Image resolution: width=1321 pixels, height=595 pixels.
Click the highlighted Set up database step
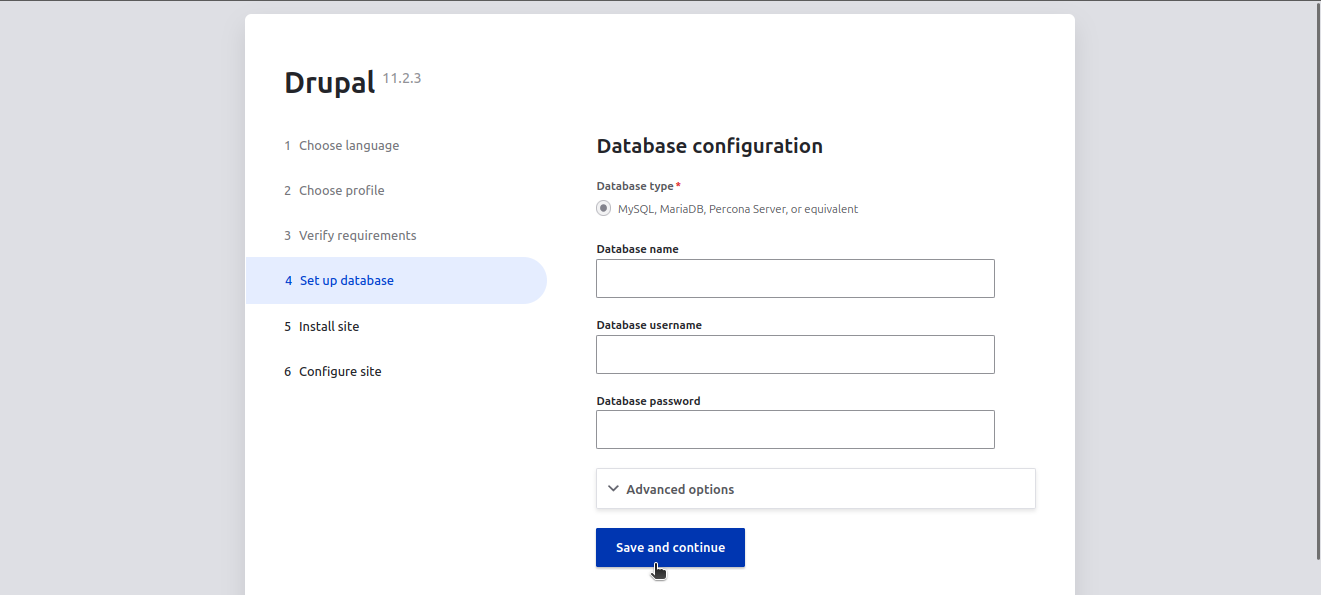click(345, 280)
